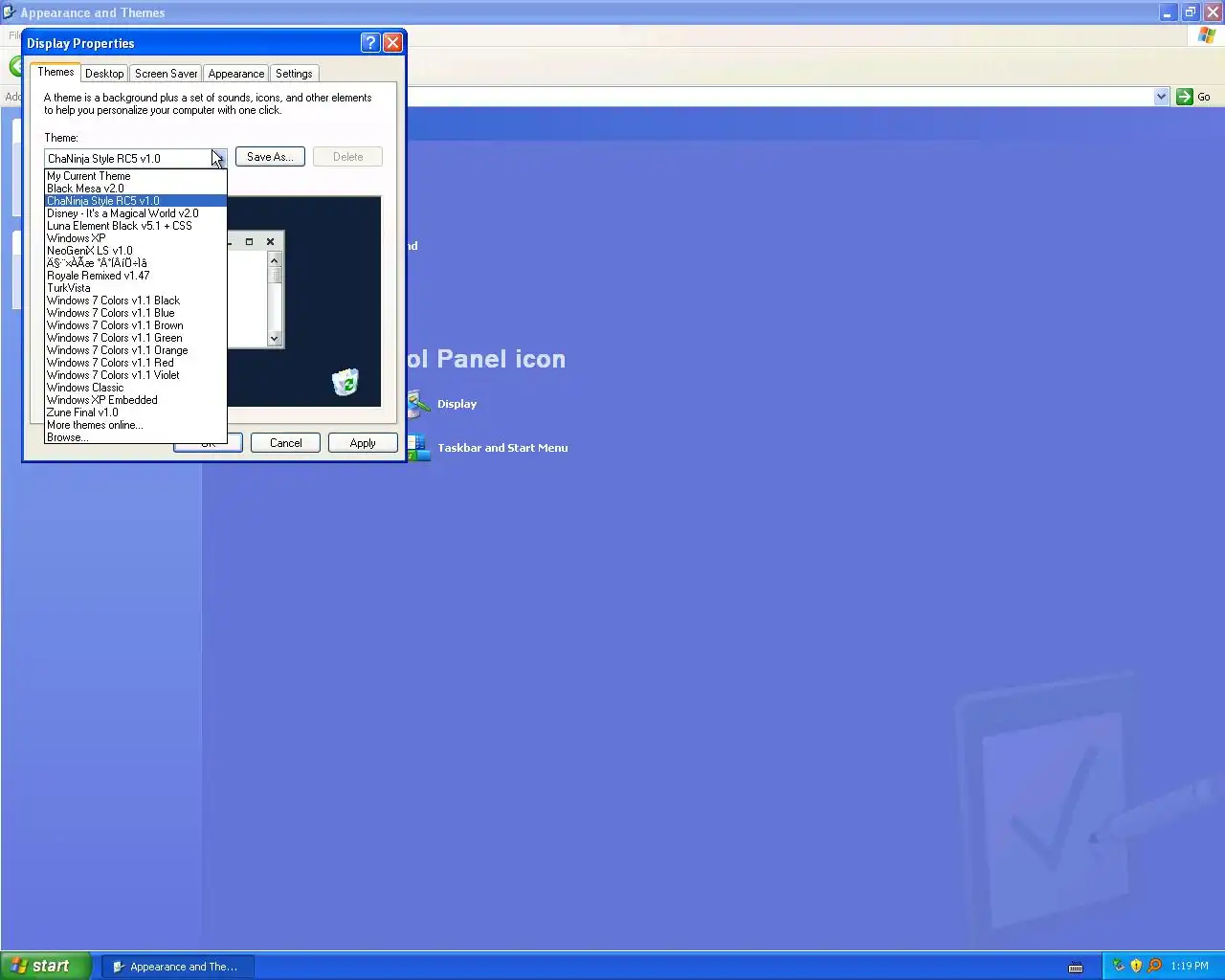Select the Browse... entry

tap(135, 437)
